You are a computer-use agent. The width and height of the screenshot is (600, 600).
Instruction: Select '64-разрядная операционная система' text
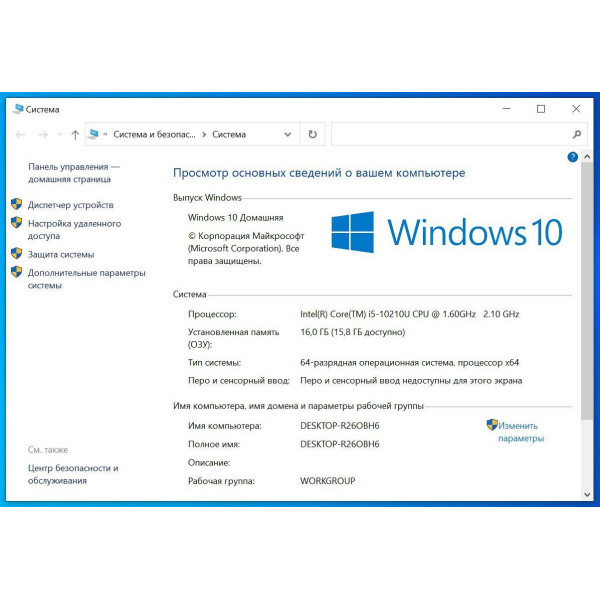[377, 363]
